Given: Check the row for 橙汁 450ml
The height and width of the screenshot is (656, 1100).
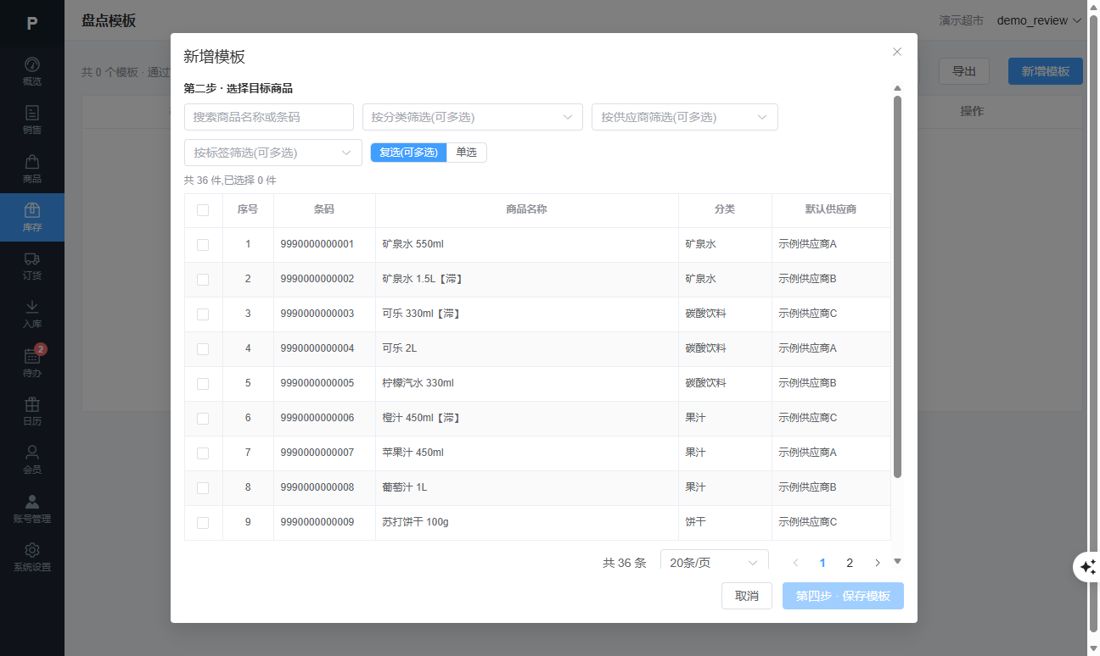Looking at the screenshot, I should (x=203, y=418).
